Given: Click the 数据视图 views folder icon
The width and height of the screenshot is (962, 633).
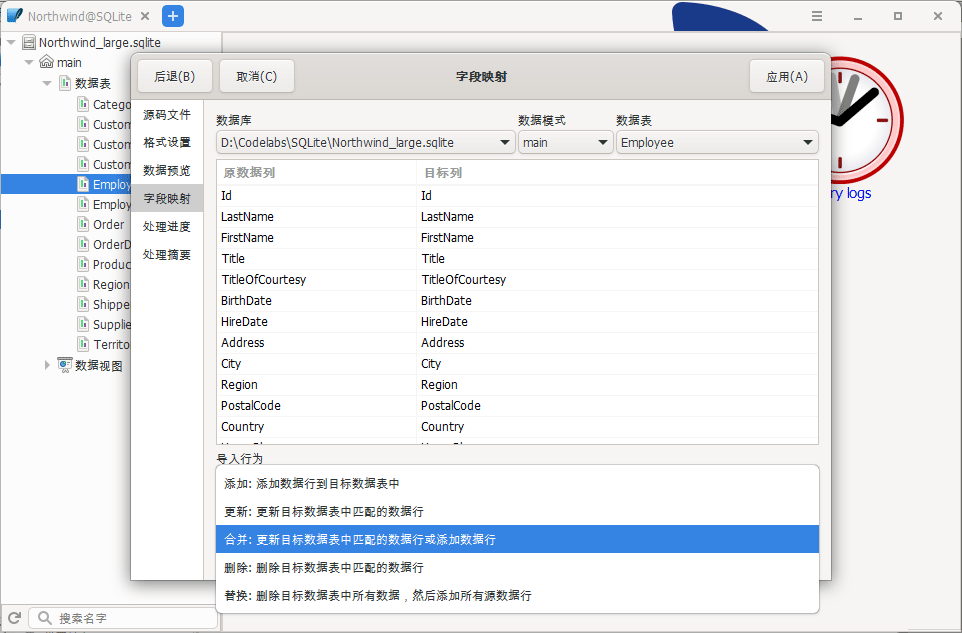Looking at the screenshot, I should [x=65, y=365].
